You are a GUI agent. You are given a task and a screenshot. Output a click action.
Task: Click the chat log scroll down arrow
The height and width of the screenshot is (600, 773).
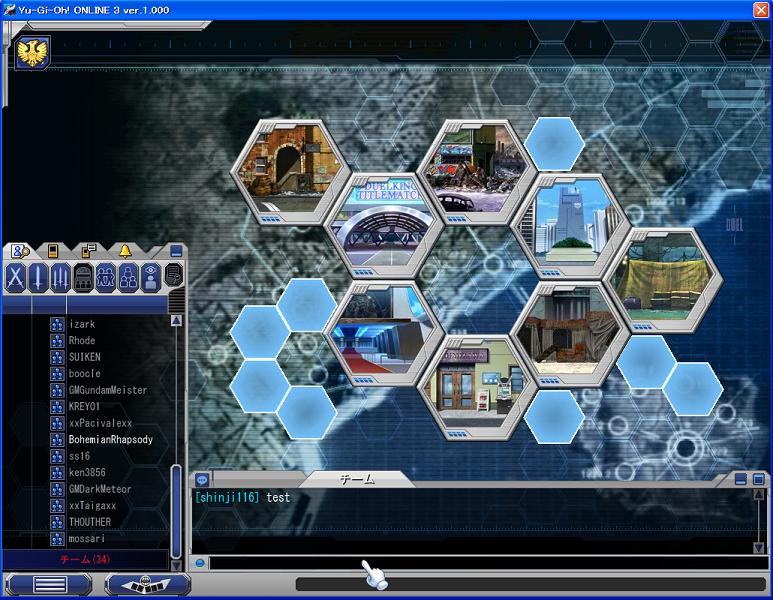(x=759, y=547)
